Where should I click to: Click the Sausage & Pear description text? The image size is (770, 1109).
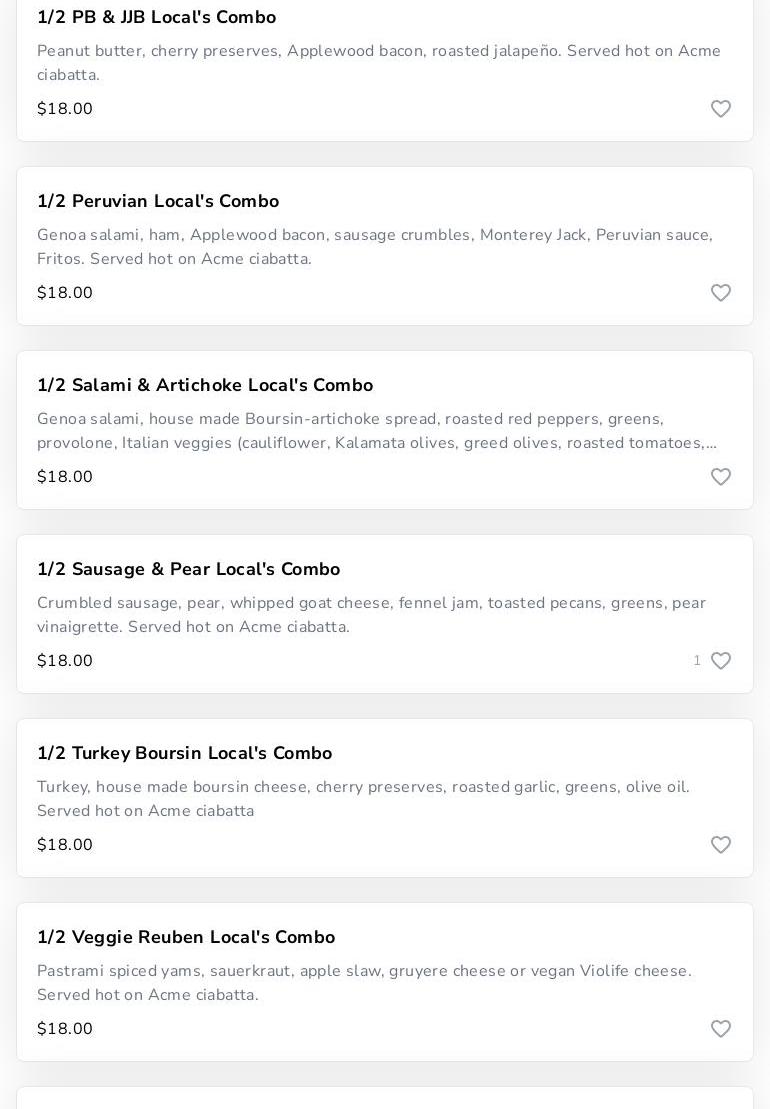point(371,615)
